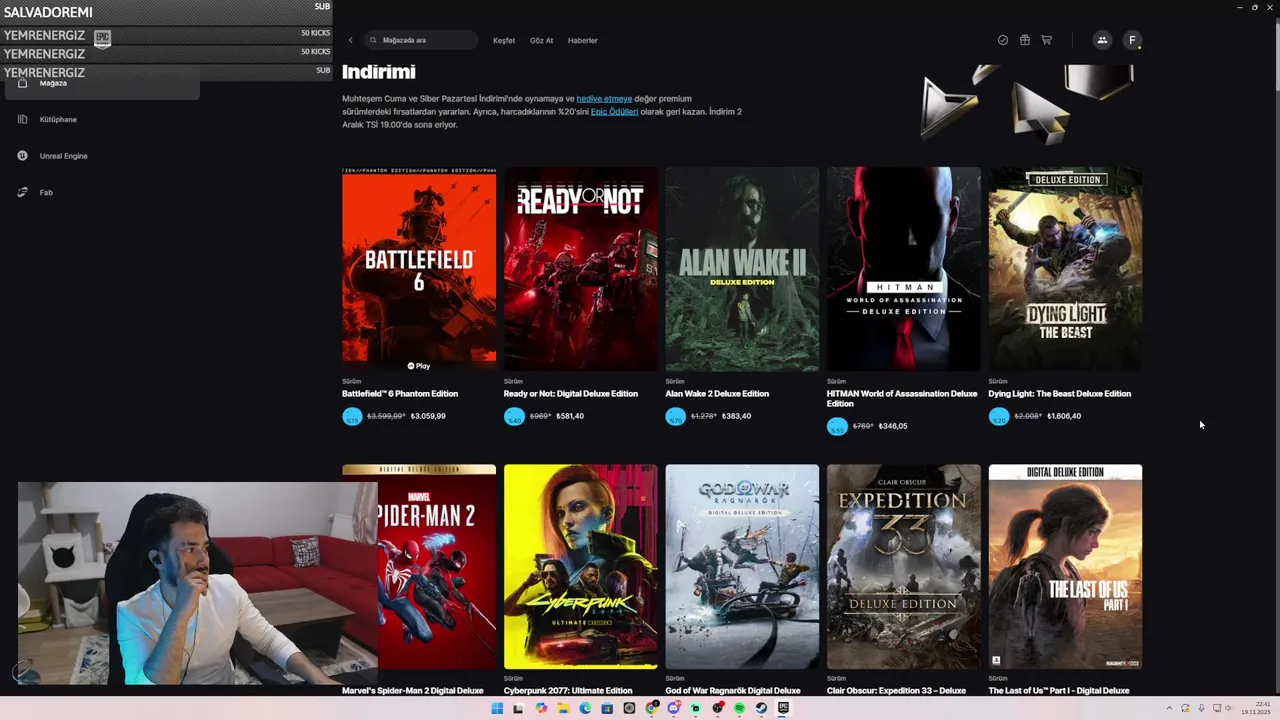Switch to the Göz At tab
1280x720 pixels.
click(x=541, y=40)
